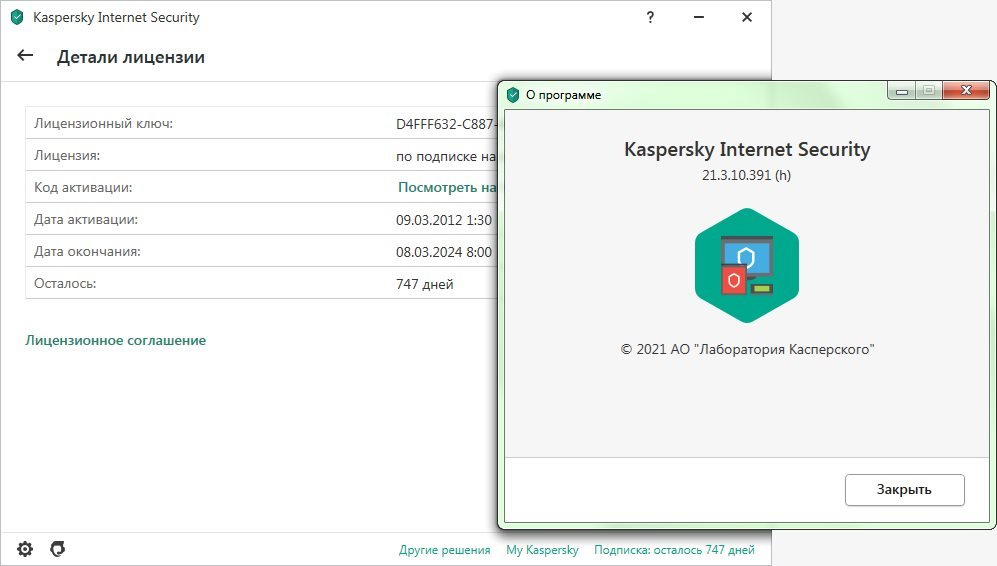Click the Дата окончания: label

pyautogui.click(x=87, y=251)
